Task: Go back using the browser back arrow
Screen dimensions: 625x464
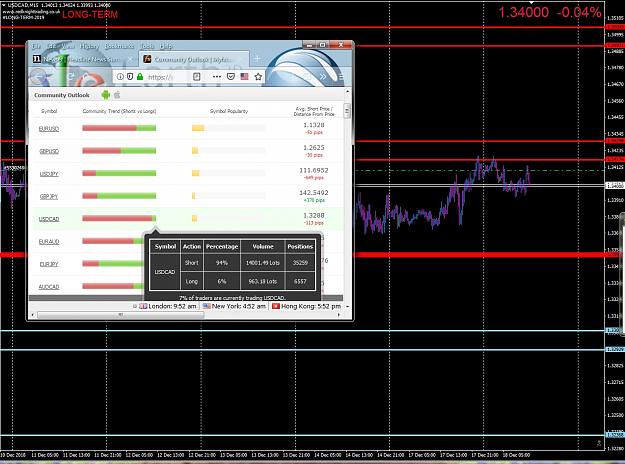Action: (39, 77)
